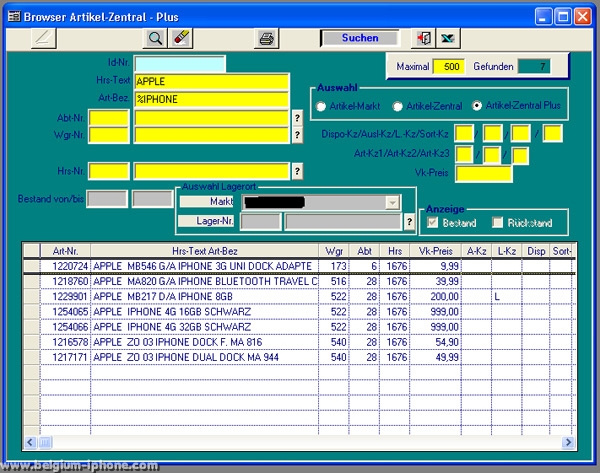Viewport: 600px width, 473px height.
Task: Toggle the Rückstand checkbox
Action: 497,222
